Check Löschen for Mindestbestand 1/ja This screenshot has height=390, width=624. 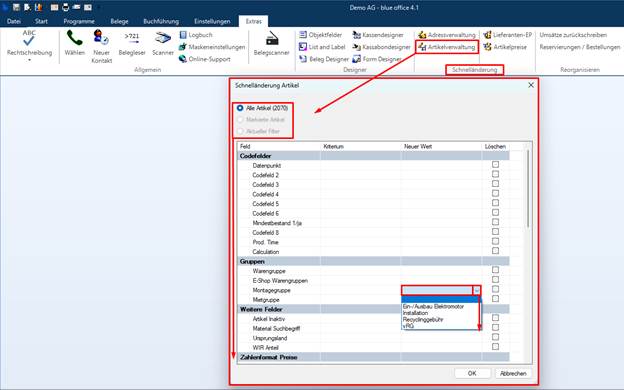pos(495,222)
